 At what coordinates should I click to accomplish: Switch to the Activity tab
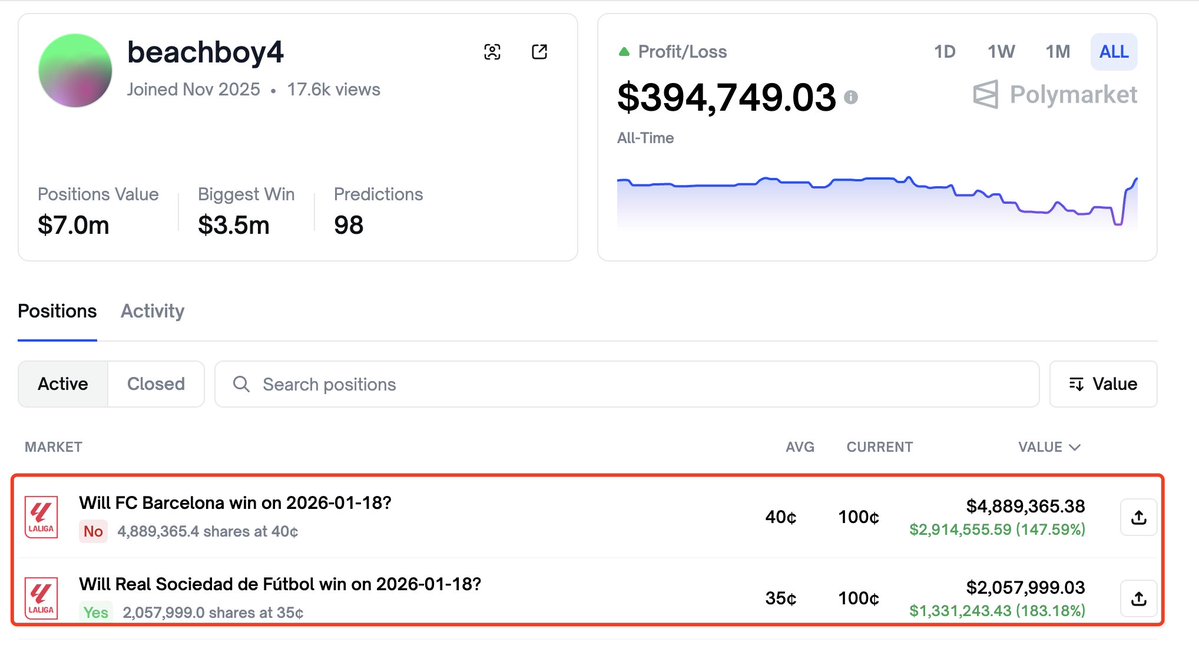(x=152, y=311)
